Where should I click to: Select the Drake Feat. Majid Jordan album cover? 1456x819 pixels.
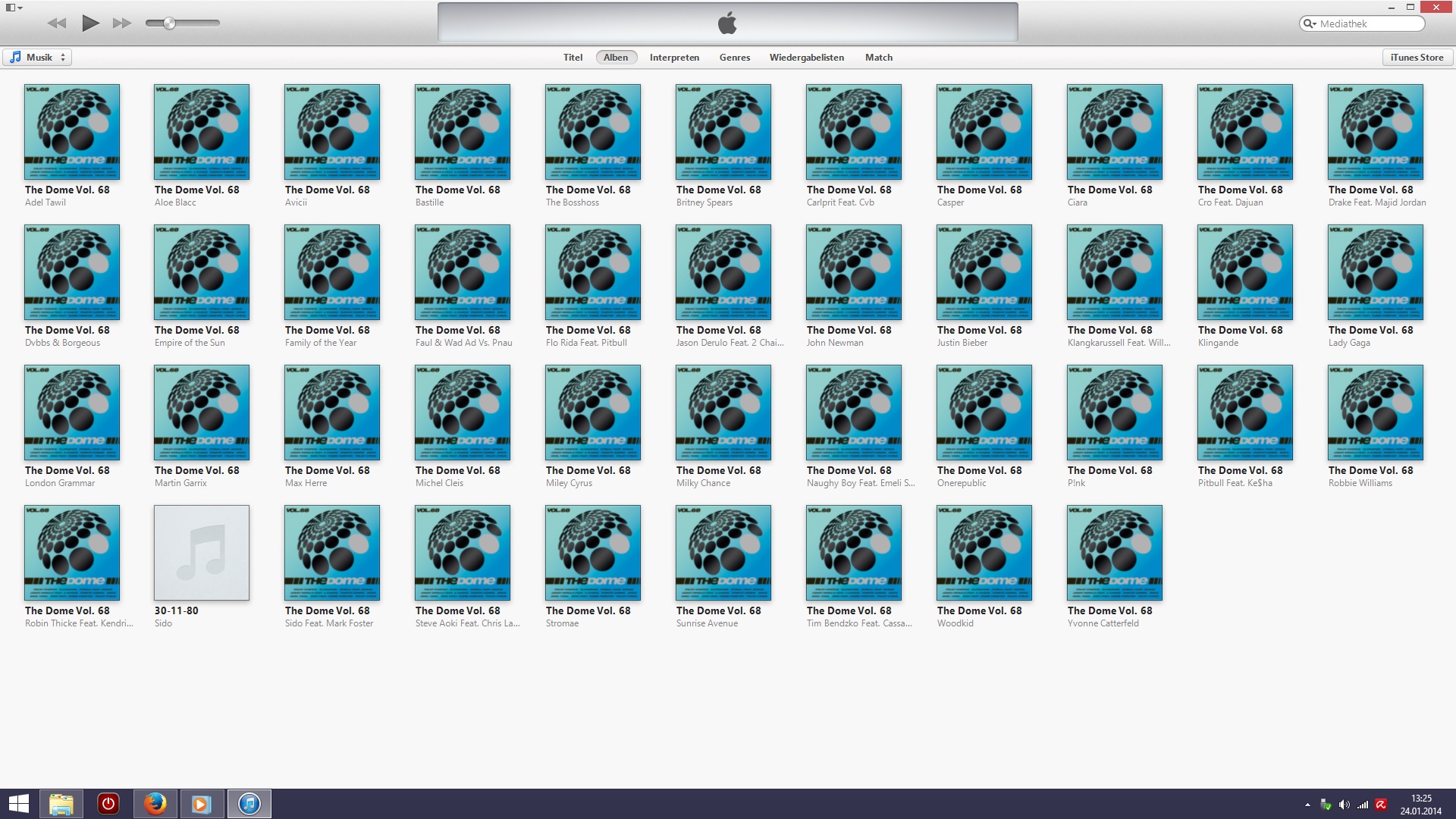(x=1376, y=132)
